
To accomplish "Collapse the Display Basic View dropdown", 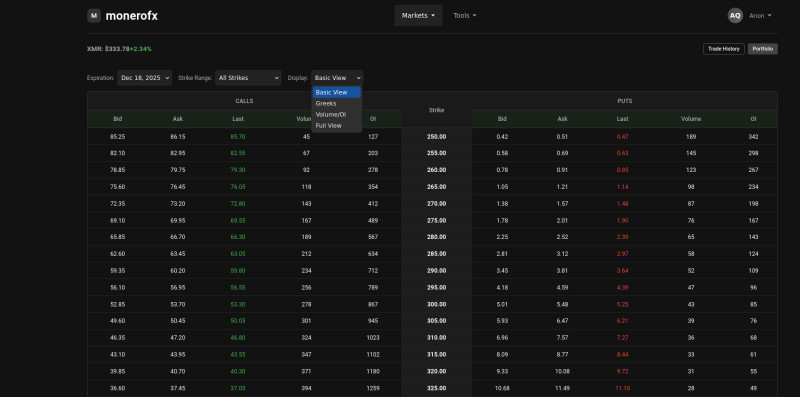I will tap(337, 78).
